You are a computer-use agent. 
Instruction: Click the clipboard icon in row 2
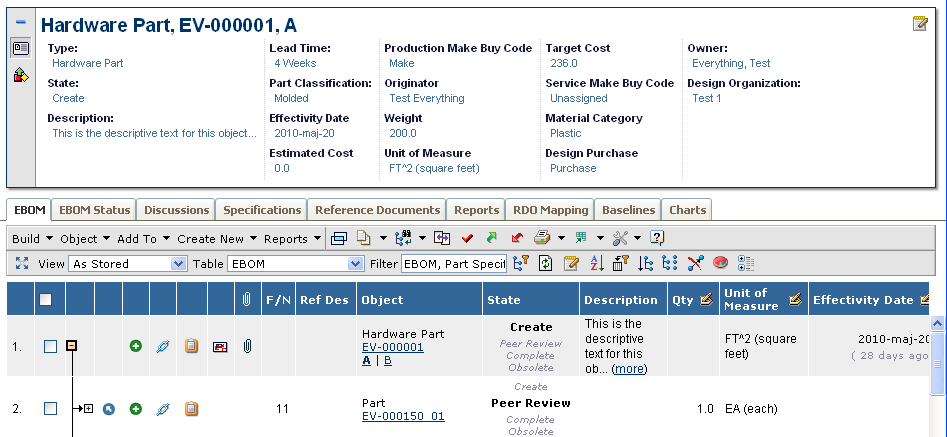[x=192, y=408]
